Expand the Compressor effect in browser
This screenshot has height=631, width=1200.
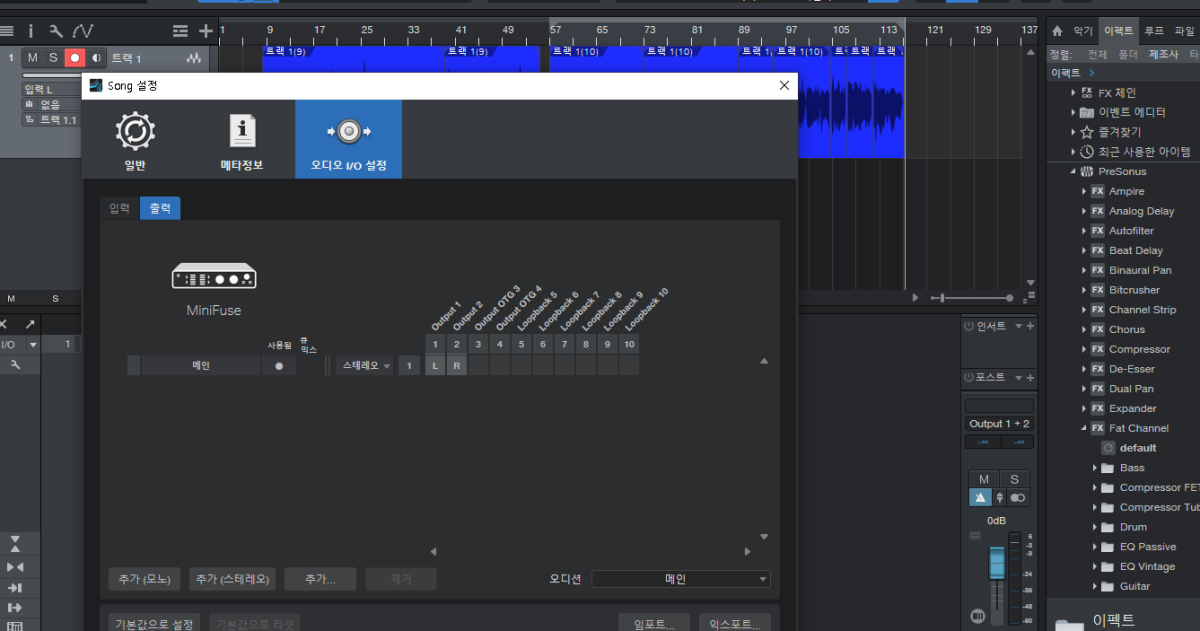[1084, 350]
